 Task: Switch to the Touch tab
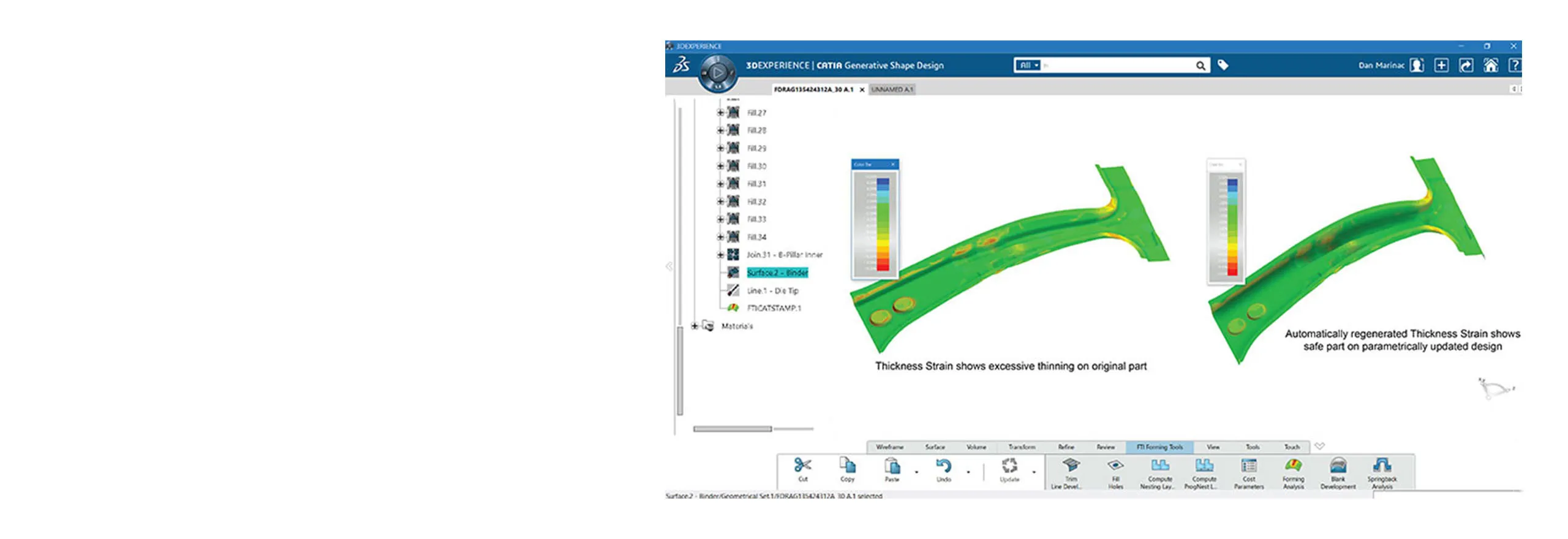[1292, 447]
